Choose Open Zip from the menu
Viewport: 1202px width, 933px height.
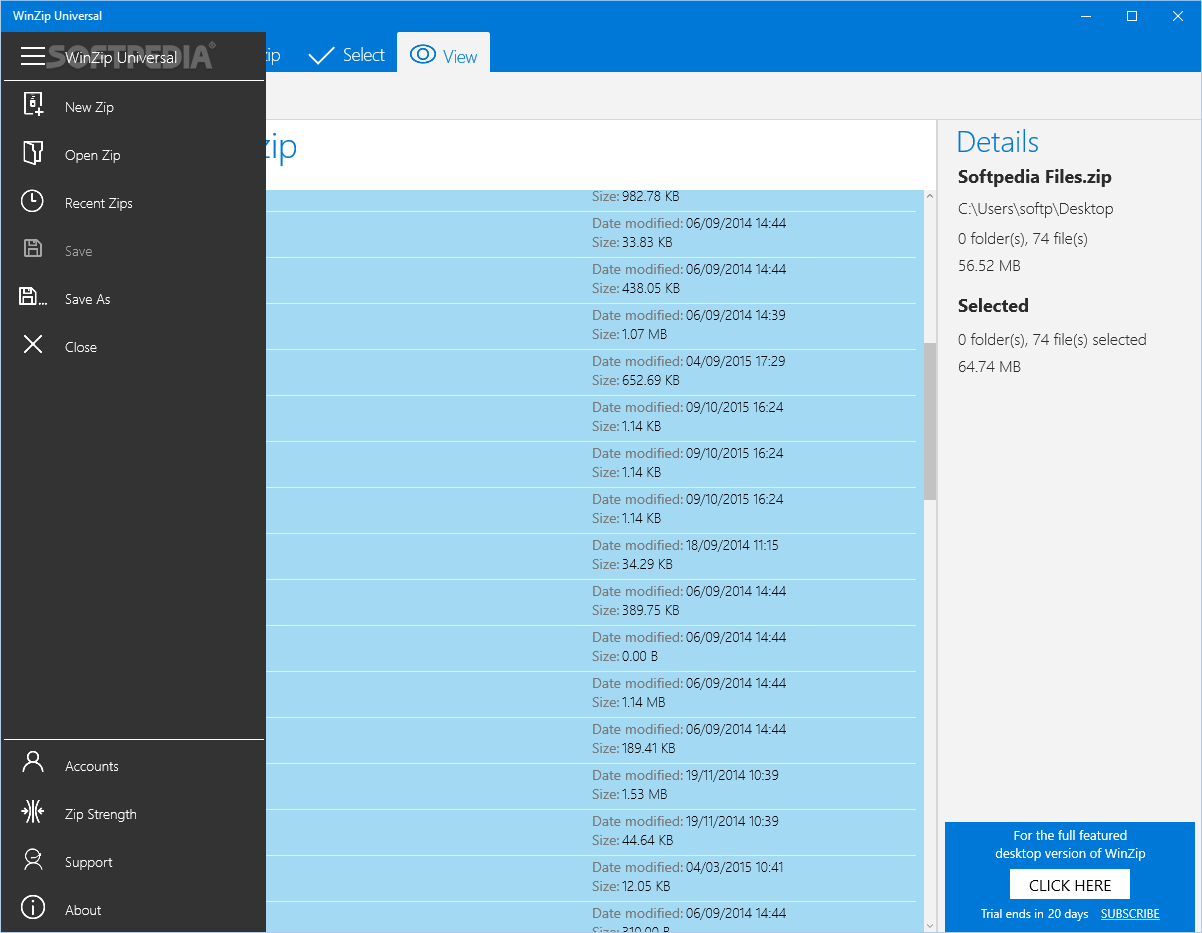pos(133,154)
